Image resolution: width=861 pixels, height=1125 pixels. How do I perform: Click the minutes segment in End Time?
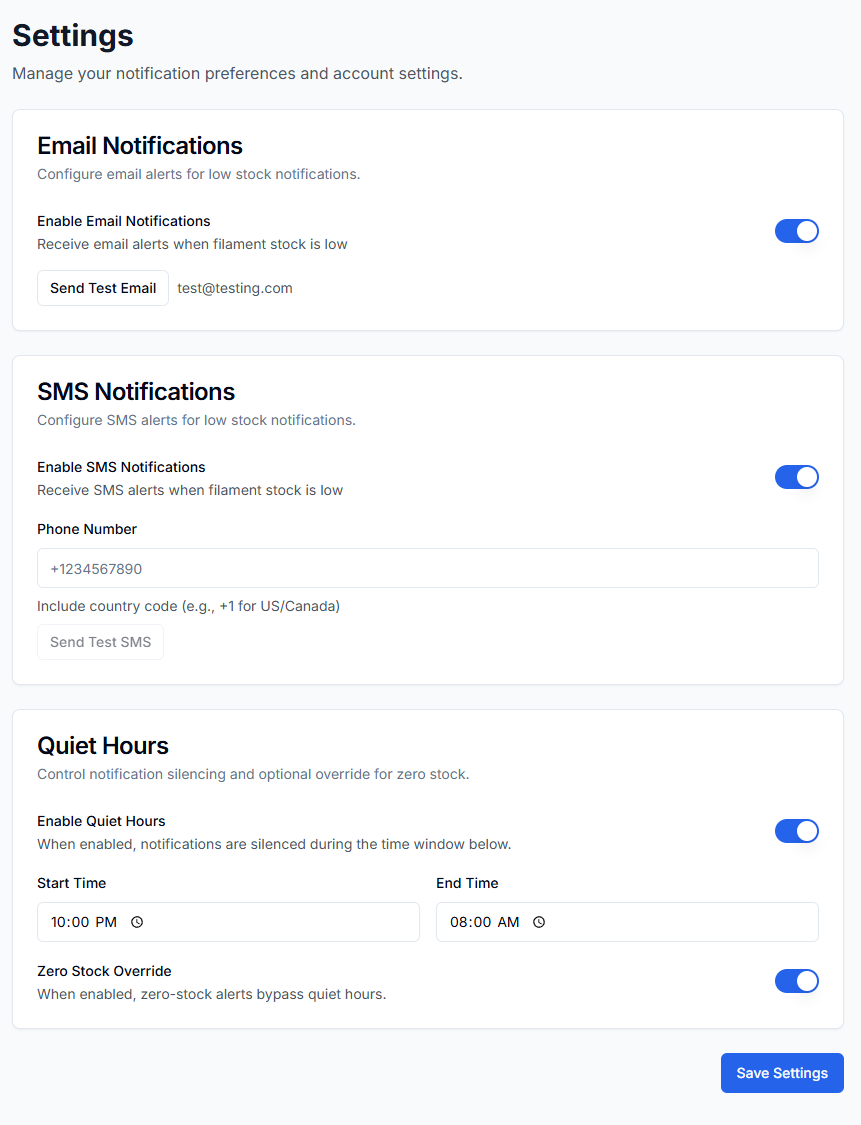pyautogui.click(x=482, y=922)
